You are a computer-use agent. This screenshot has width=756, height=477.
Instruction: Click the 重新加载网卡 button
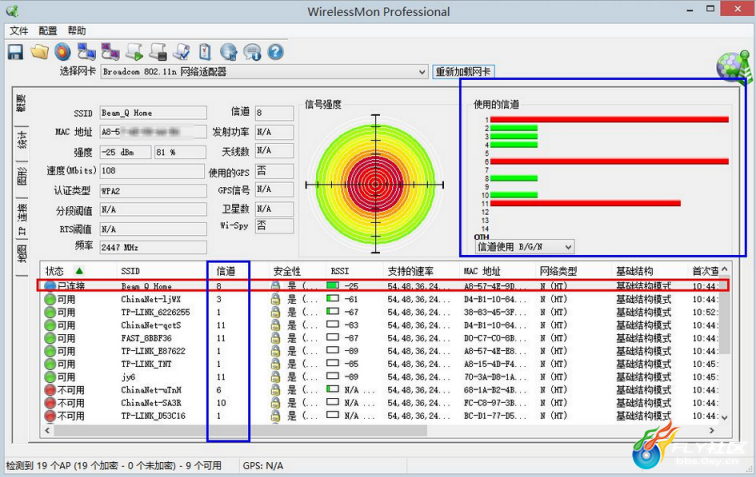pyautogui.click(x=463, y=72)
